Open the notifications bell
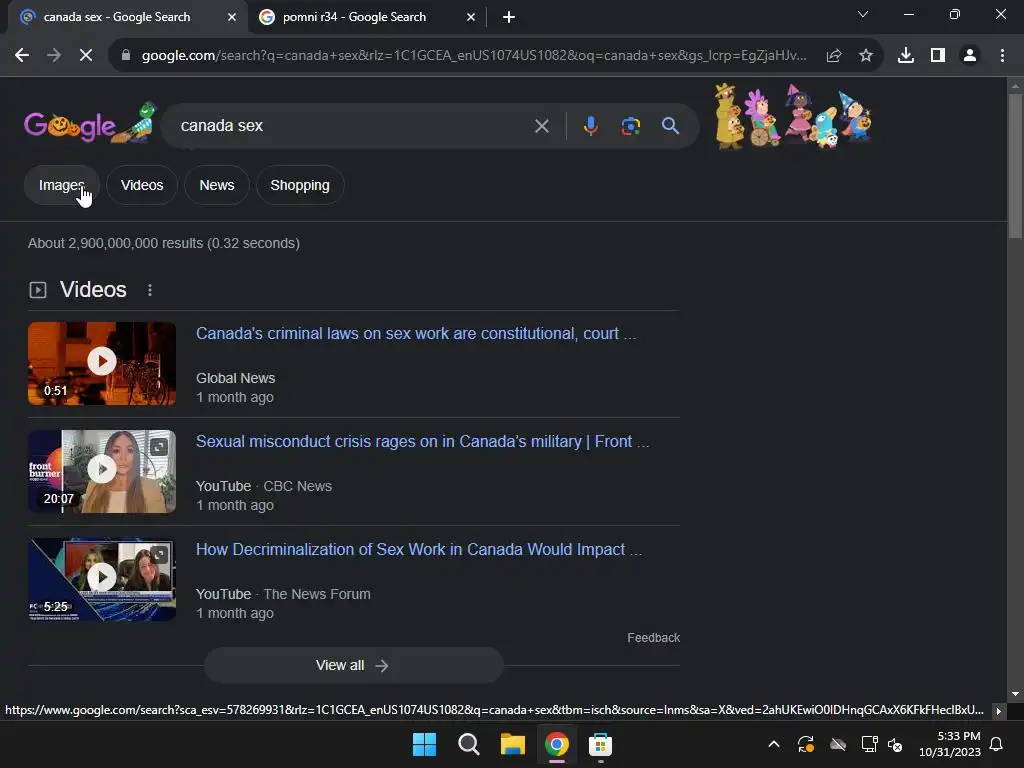The height and width of the screenshot is (768, 1024). (997, 744)
